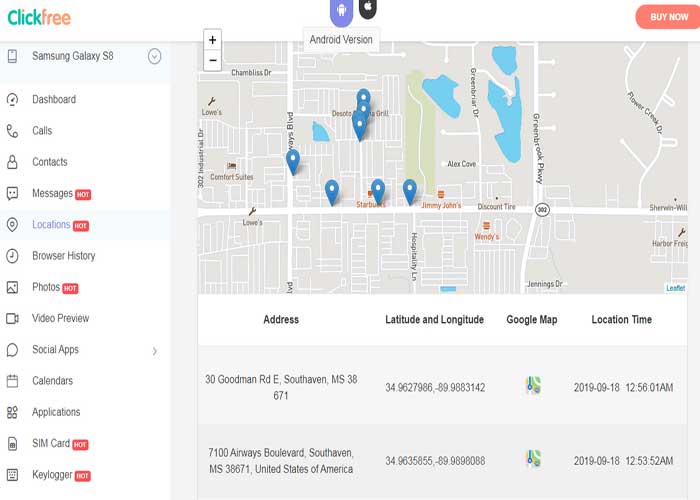
Task: Click the Address column header
Action: tap(281, 320)
